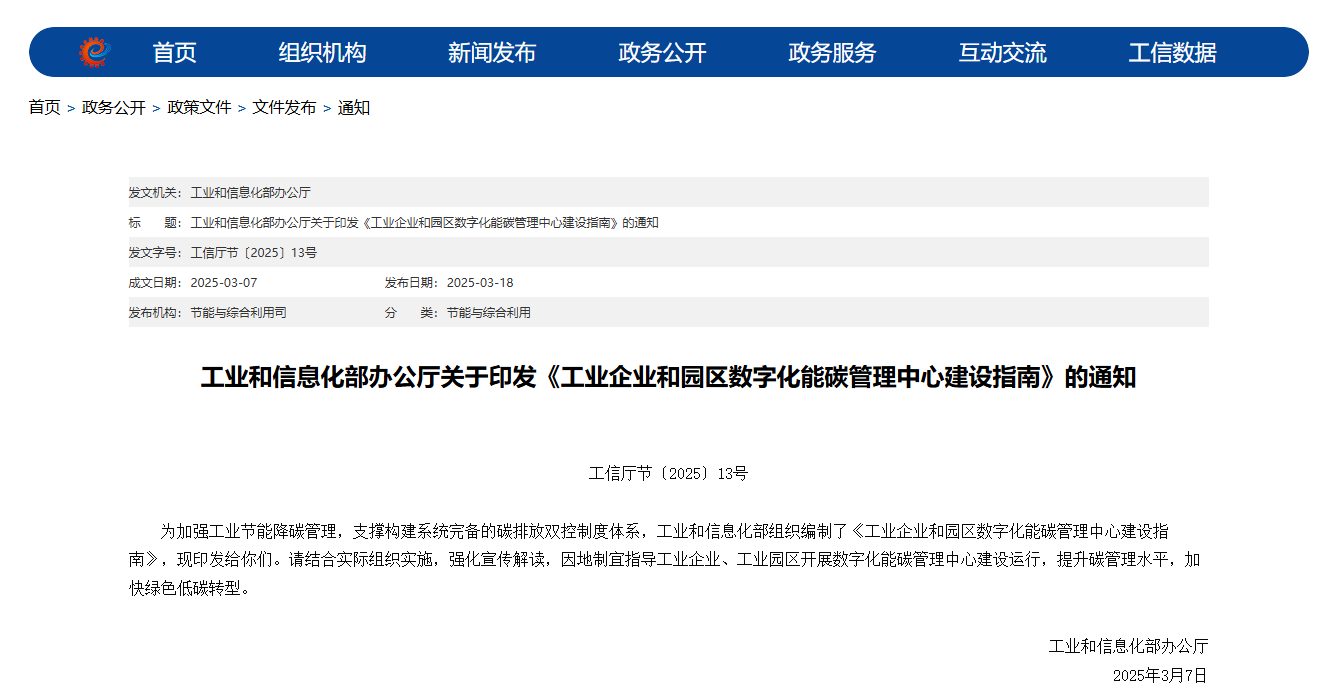Click the 发布机构 value 节能与综合利用司

tap(238, 313)
